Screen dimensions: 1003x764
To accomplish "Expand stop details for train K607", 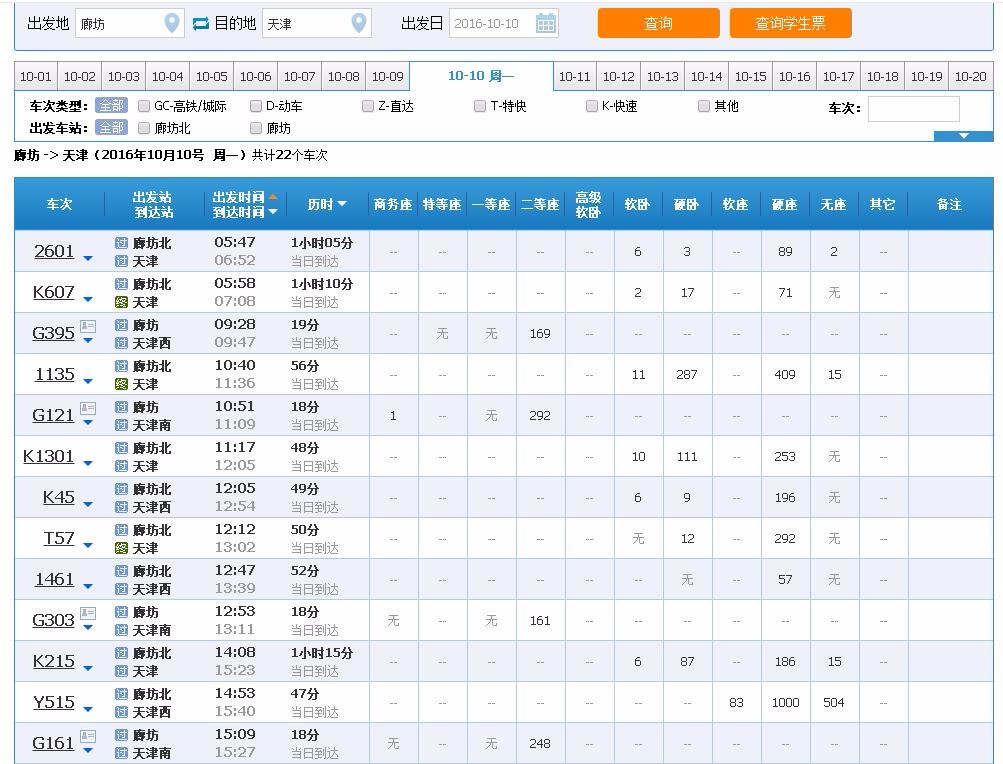I will click(88, 299).
